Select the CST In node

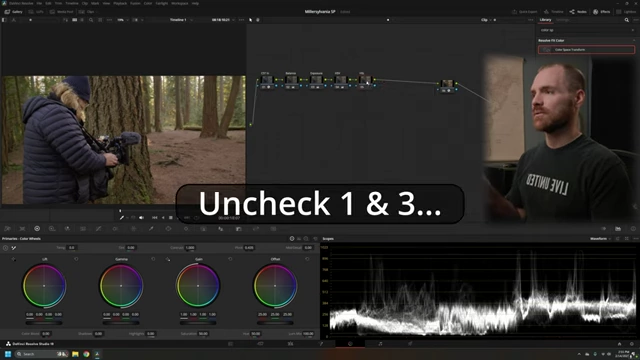pyautogui.click(x=267, y=80)
